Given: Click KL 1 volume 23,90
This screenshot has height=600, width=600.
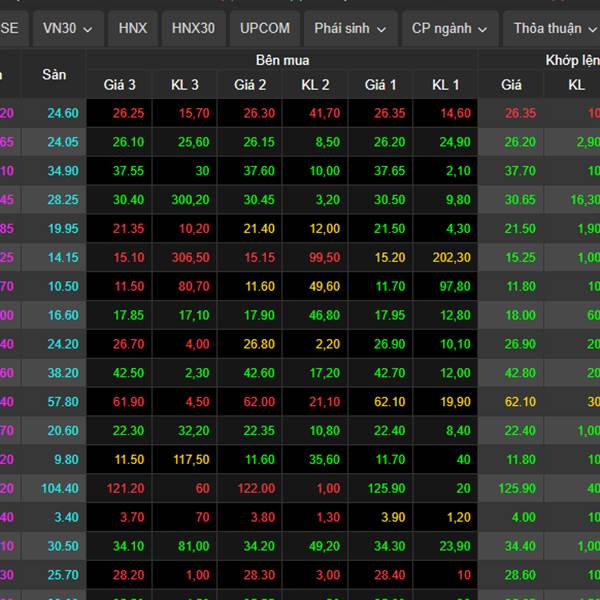Looking at the screenshot, I should pos(455,546).
